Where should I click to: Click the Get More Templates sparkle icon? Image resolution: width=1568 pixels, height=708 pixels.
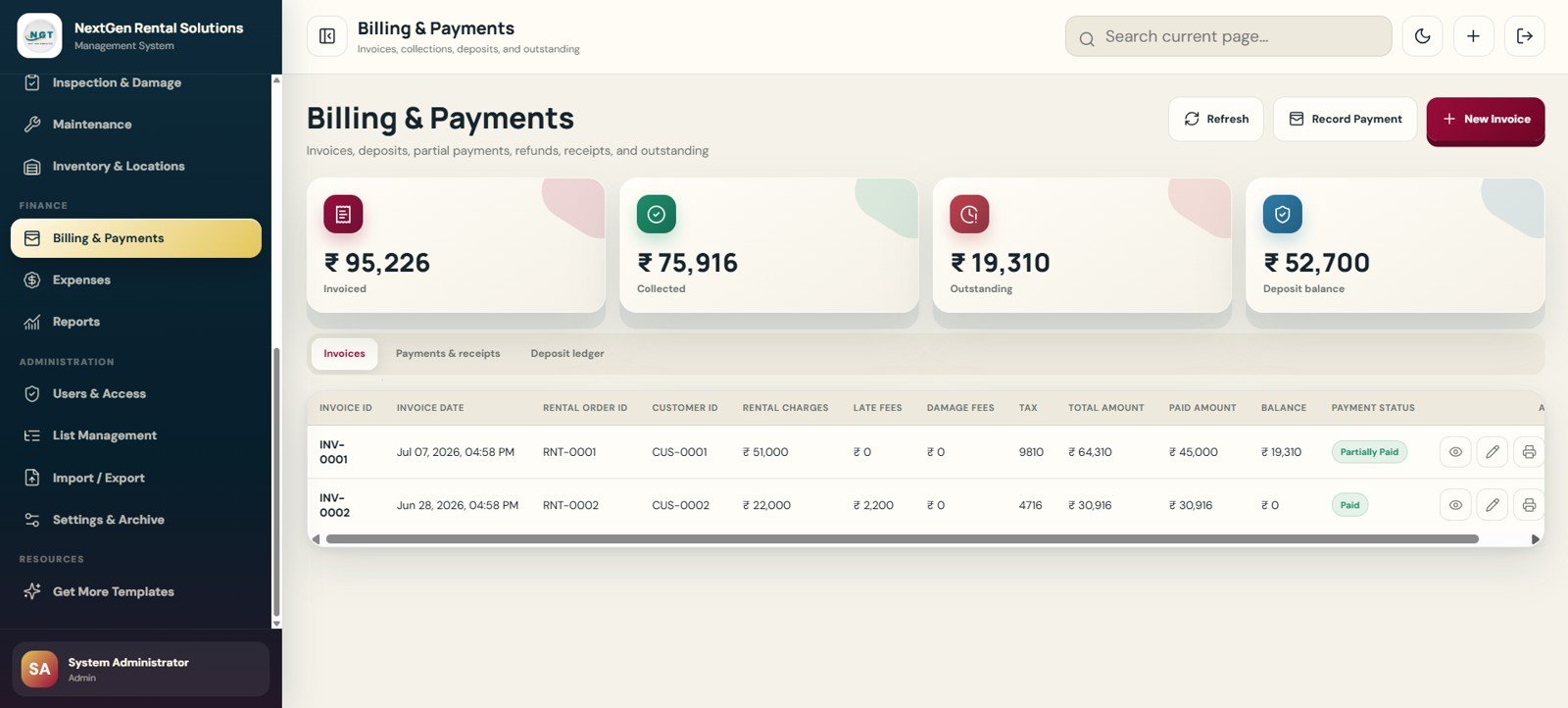[32, 591]
